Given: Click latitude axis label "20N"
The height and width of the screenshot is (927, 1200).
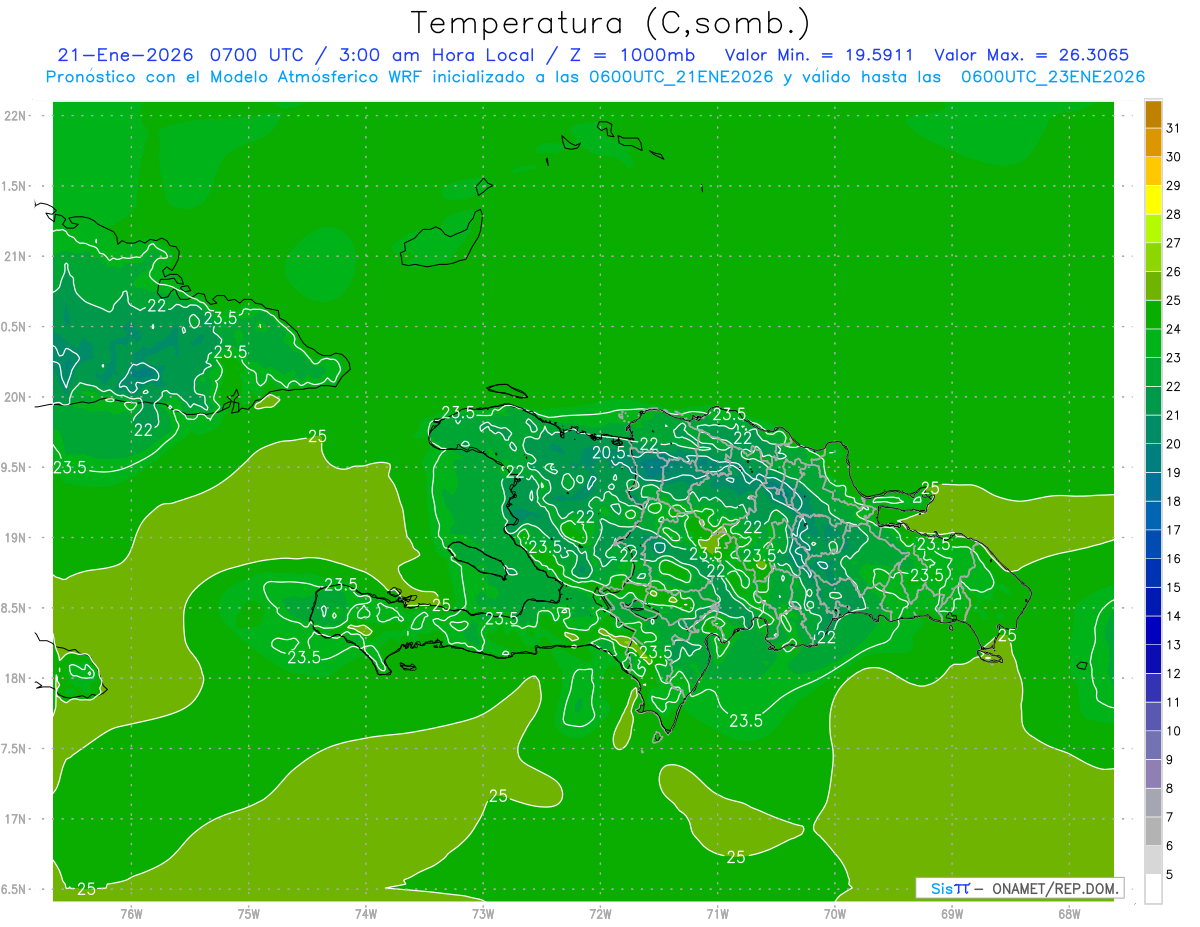Looking at the screenshot, I should point(16,397).
